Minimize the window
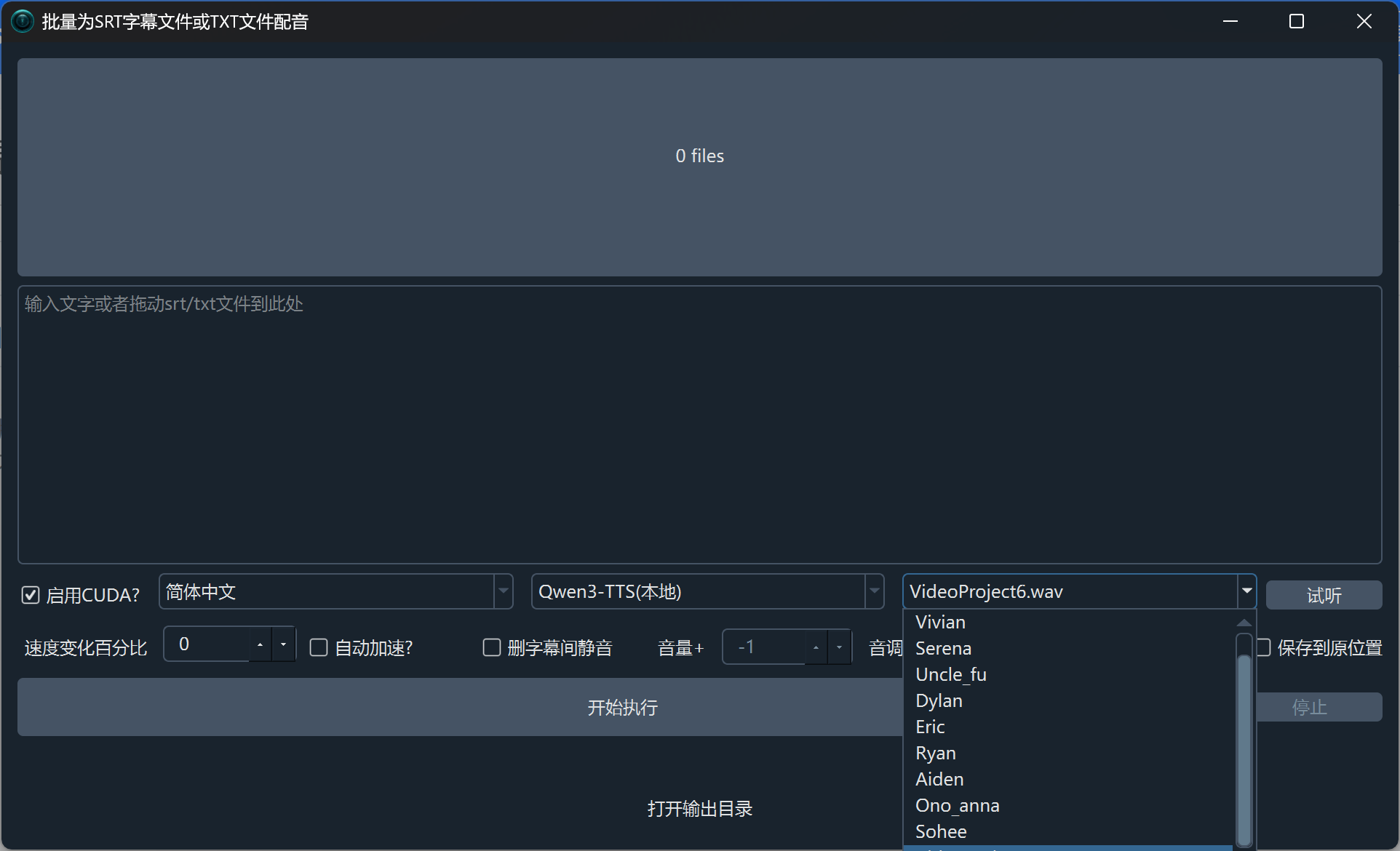Image resolution: width=1400 pixels, height=851 pixels. click(1230, 21)
